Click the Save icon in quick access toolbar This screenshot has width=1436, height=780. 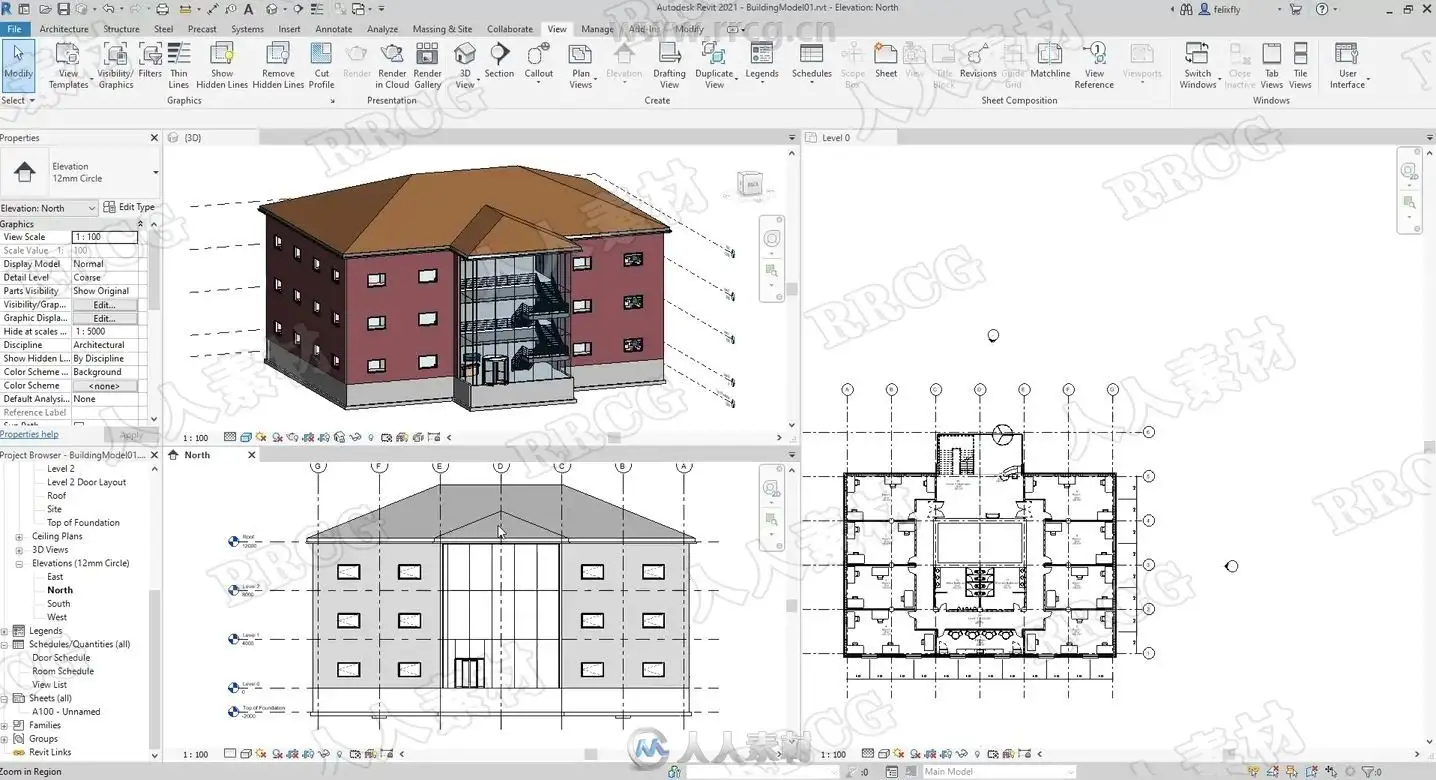pyautogui.click(x=64, y=9)
